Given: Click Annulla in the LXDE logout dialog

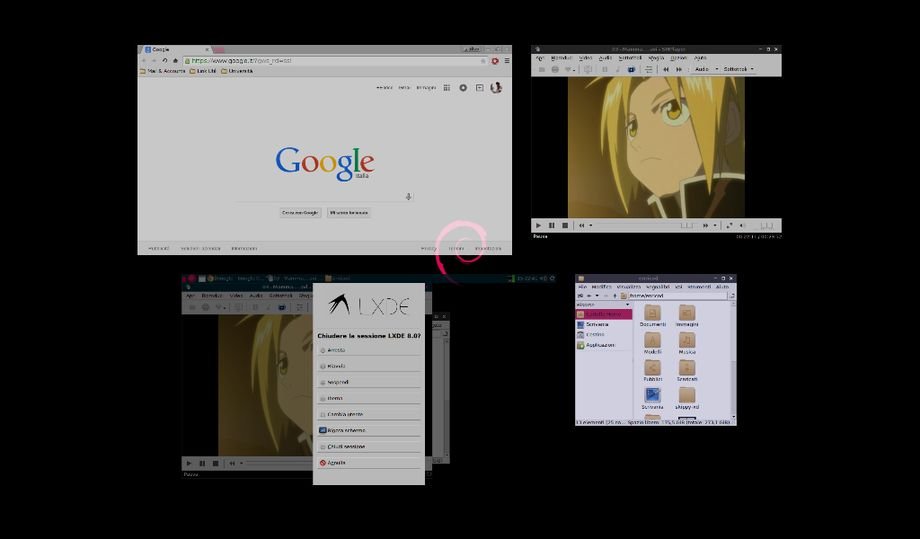Looking at the screenshot, I should pyautogui.click(x=336, y=463).
